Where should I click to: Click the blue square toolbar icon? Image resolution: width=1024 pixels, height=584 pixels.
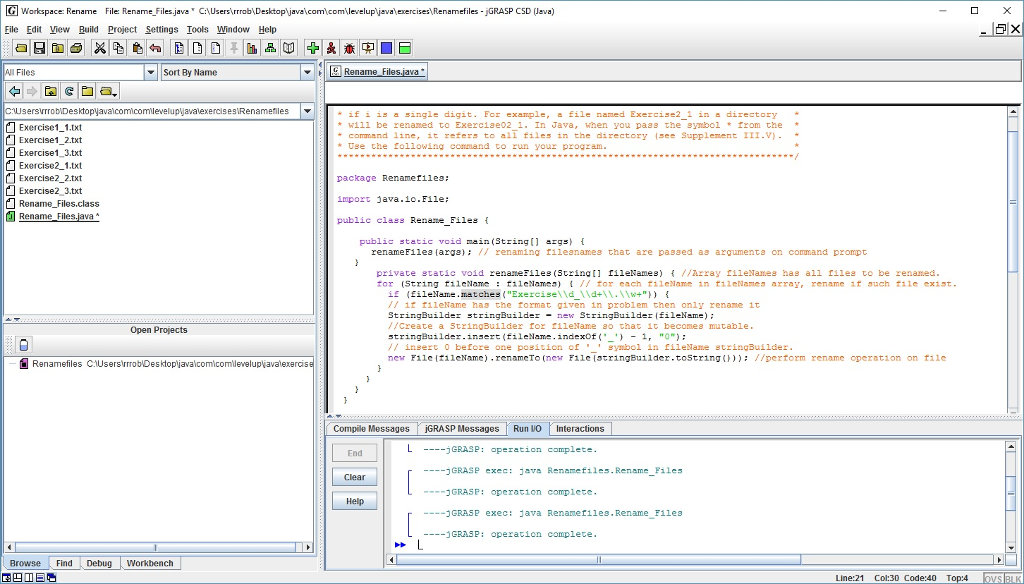click(x=386, y=48)
